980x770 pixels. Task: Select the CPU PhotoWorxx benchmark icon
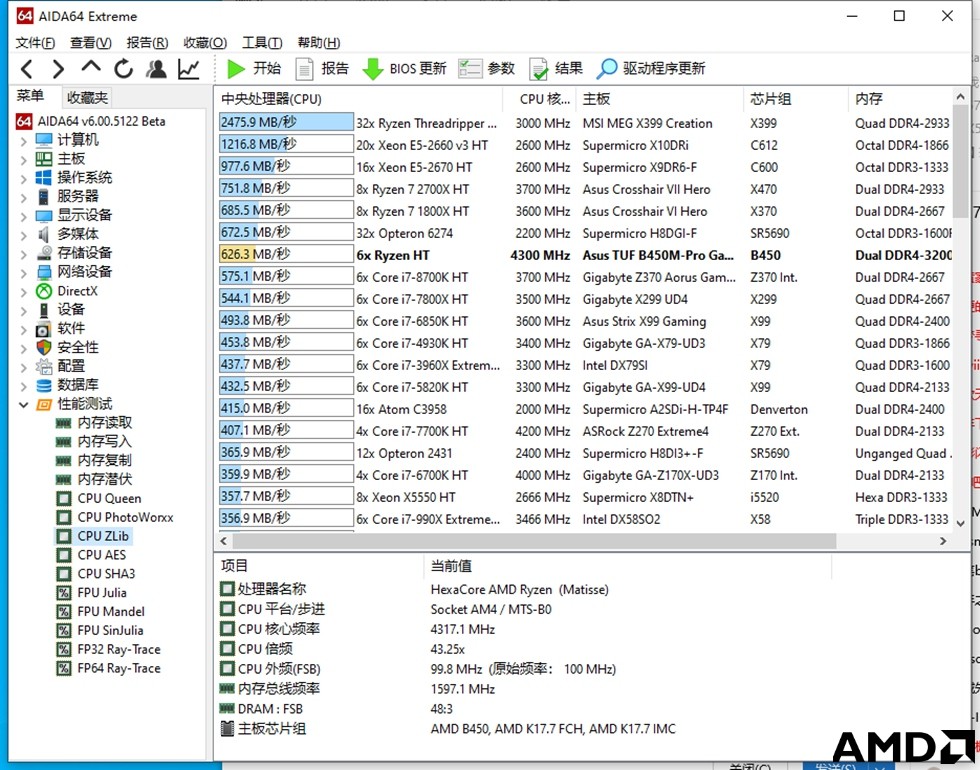(63, 518)
